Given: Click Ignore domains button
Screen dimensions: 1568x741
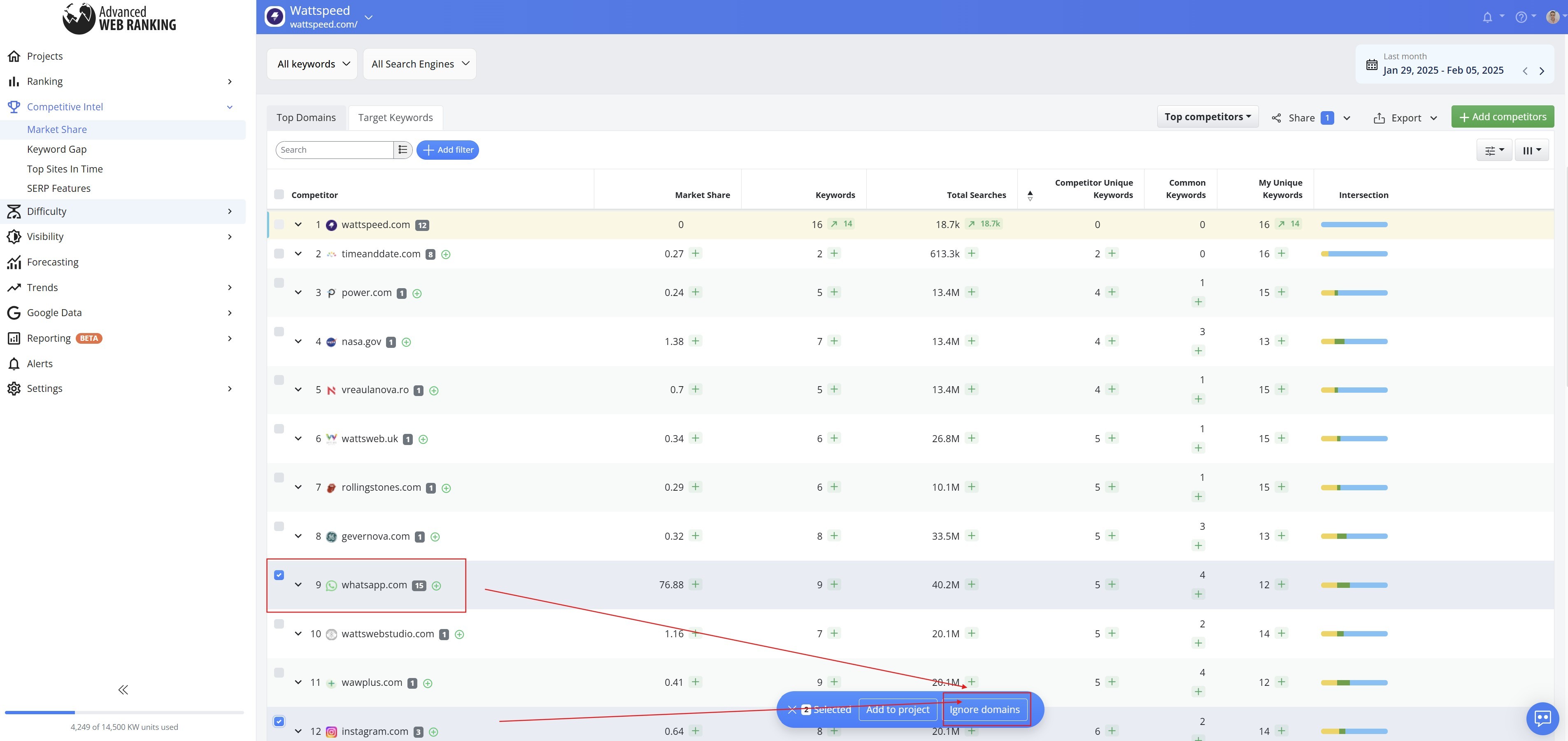Looking at the screenshot, I should [x=984, y=709].
